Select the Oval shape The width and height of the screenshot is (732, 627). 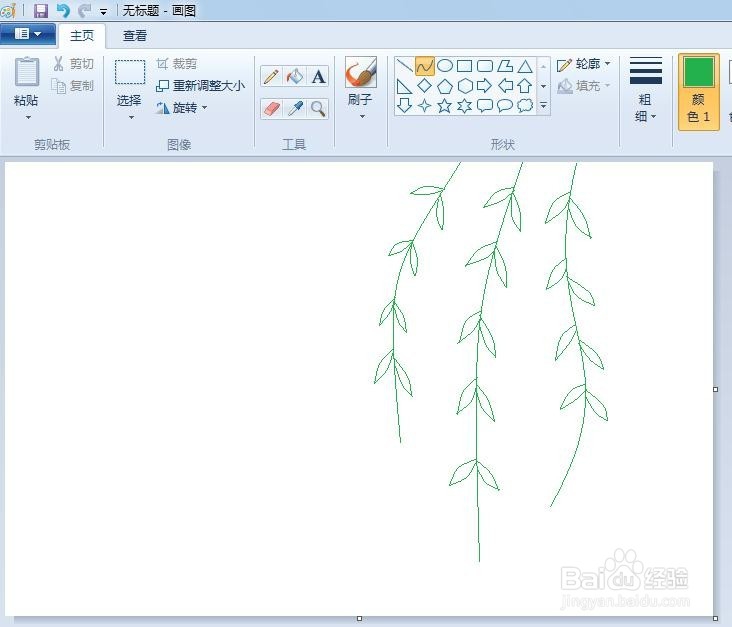(445, 66)
